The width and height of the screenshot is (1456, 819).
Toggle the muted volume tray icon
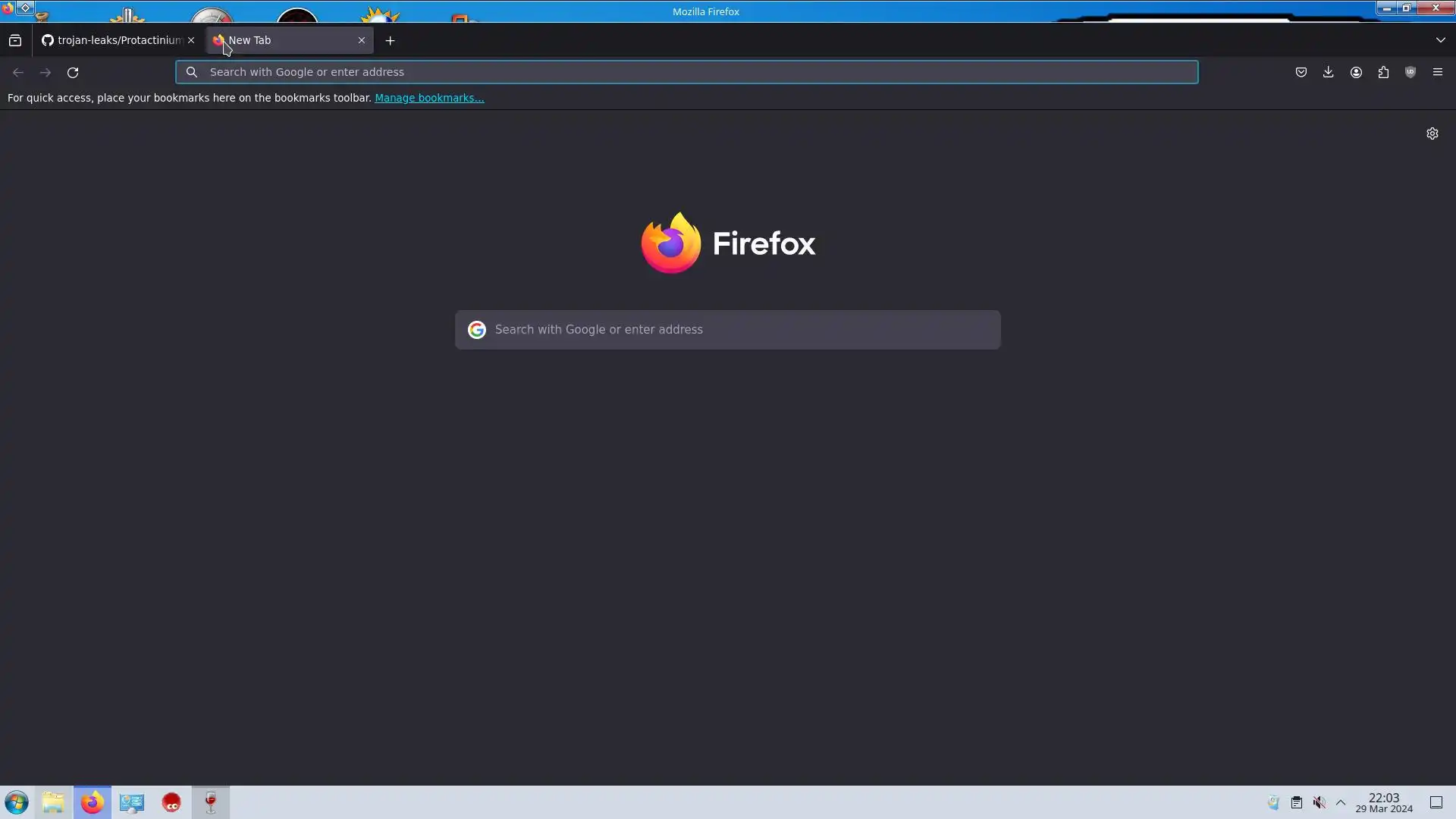point(1319,802)
